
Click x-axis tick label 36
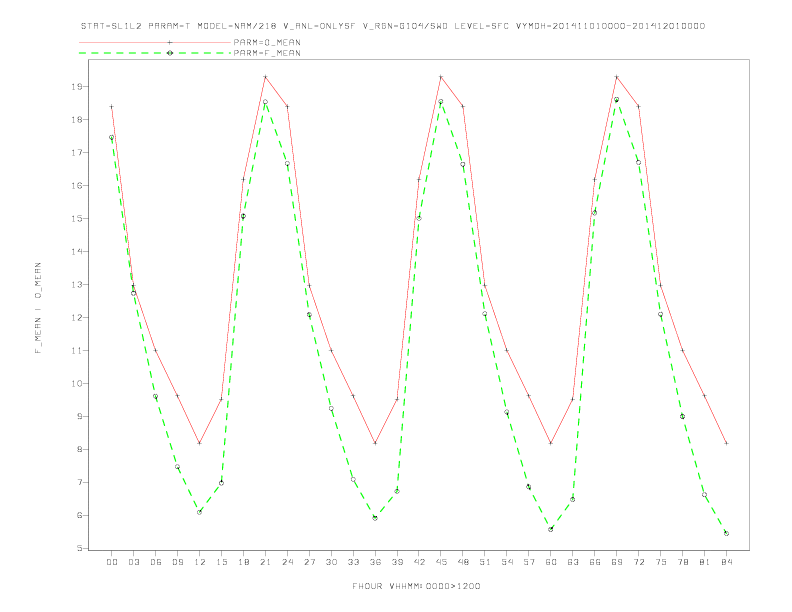tap(375, 562)
